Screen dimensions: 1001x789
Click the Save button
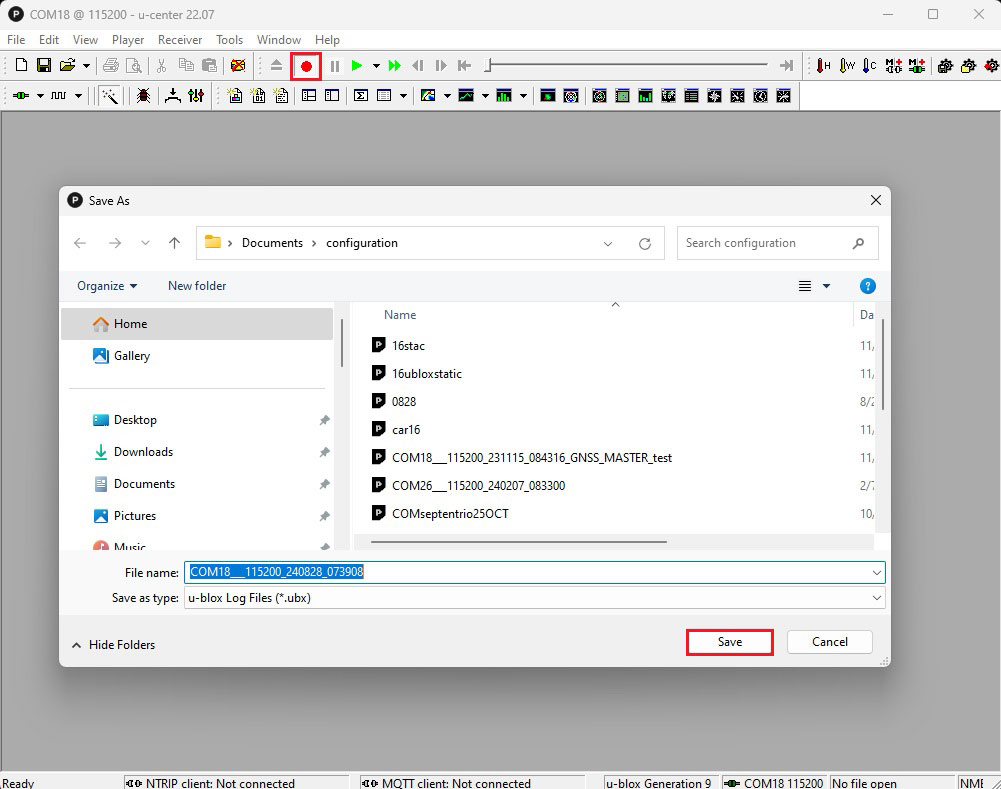729,642
